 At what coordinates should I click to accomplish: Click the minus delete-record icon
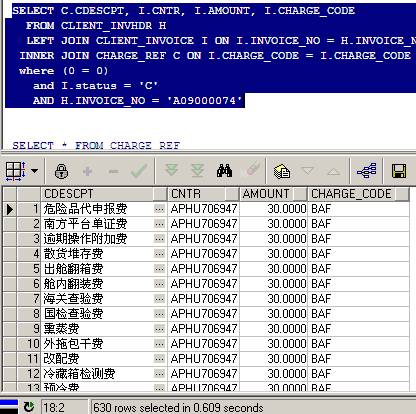[x=113, y=172]
